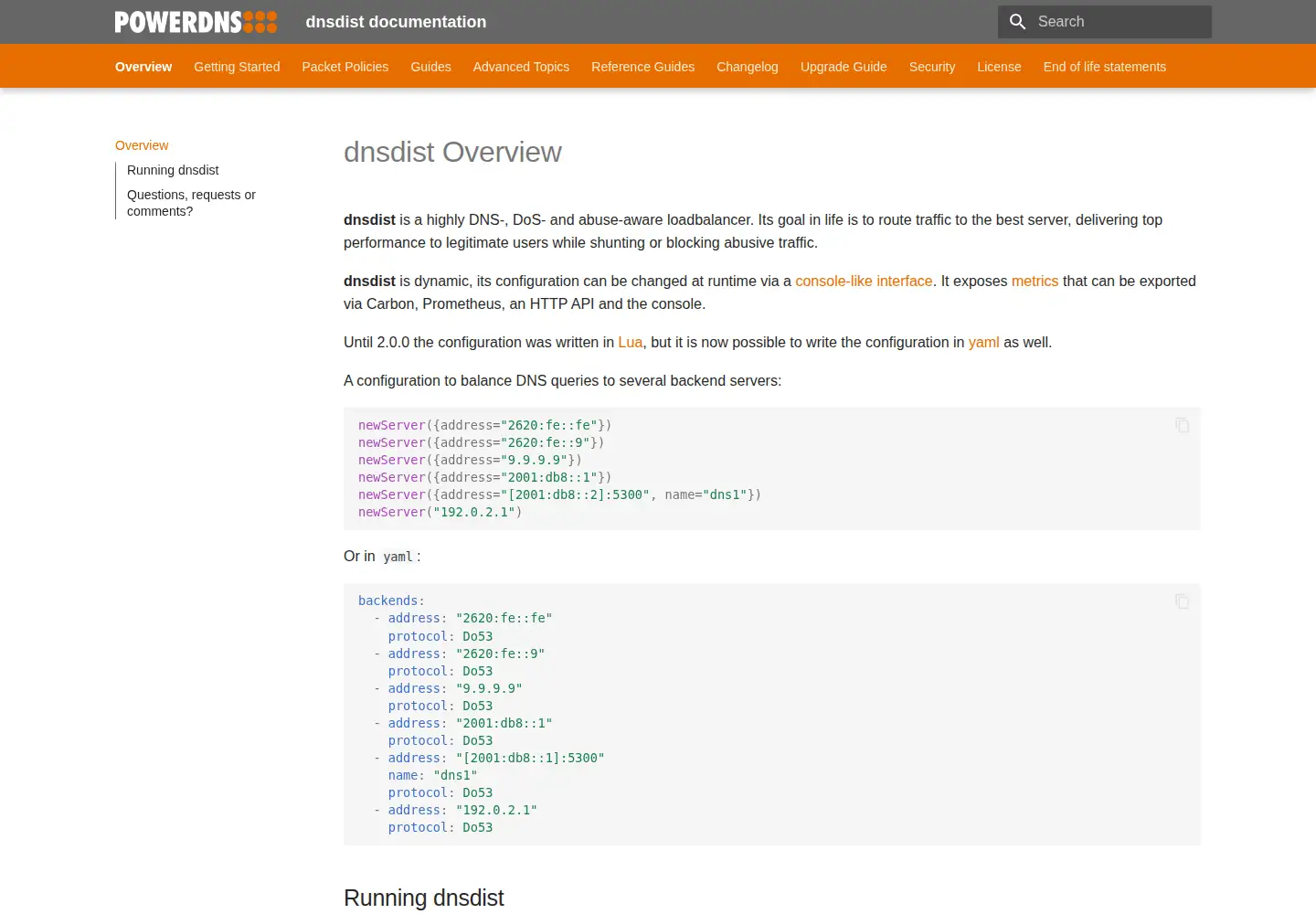Image resolution: width=1316 pixels, height=914 pixels.
Task: Click the dnsdist documentation title
Action: [x=396, y=22]
